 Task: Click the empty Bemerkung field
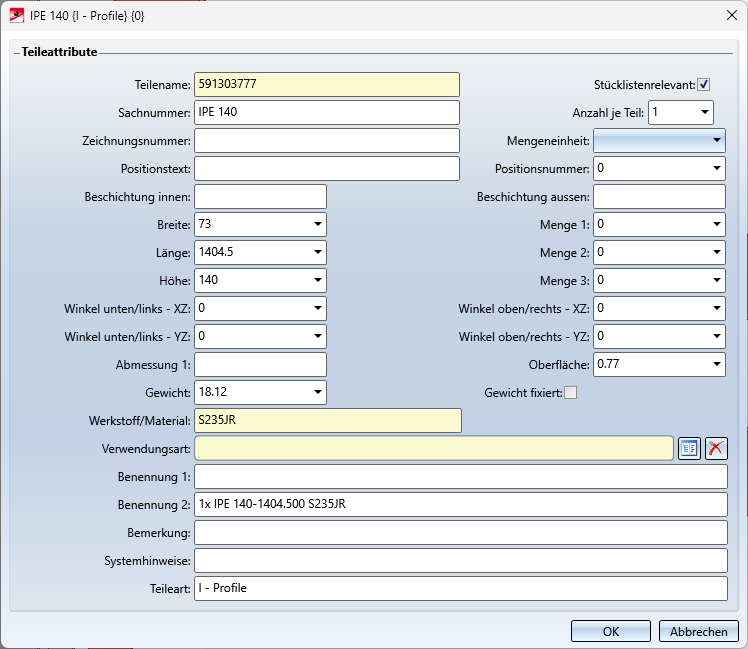[460, 532]
